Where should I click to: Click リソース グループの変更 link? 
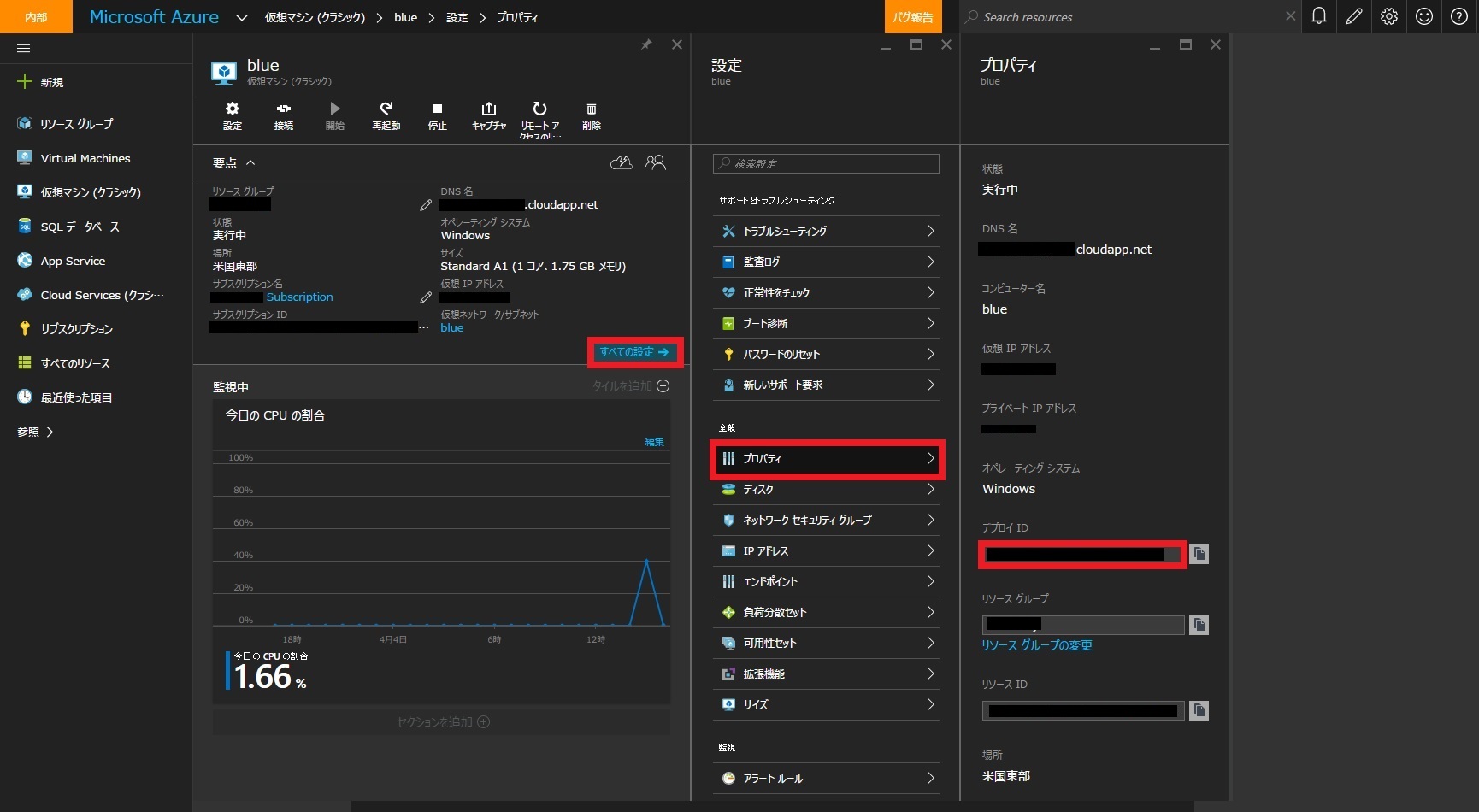1037,645
